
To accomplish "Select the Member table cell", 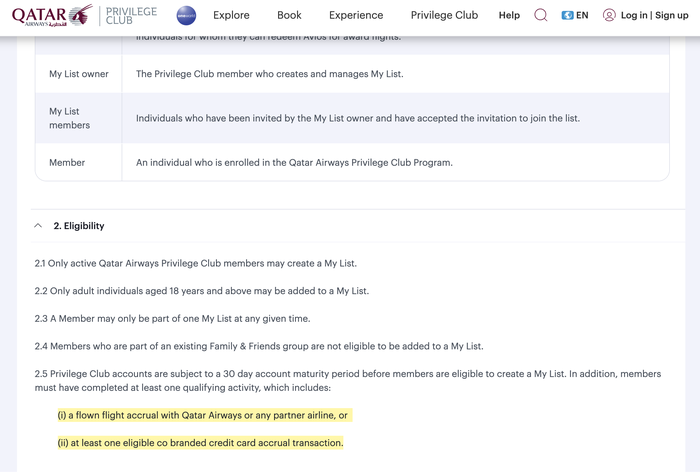I will point(79,163).
